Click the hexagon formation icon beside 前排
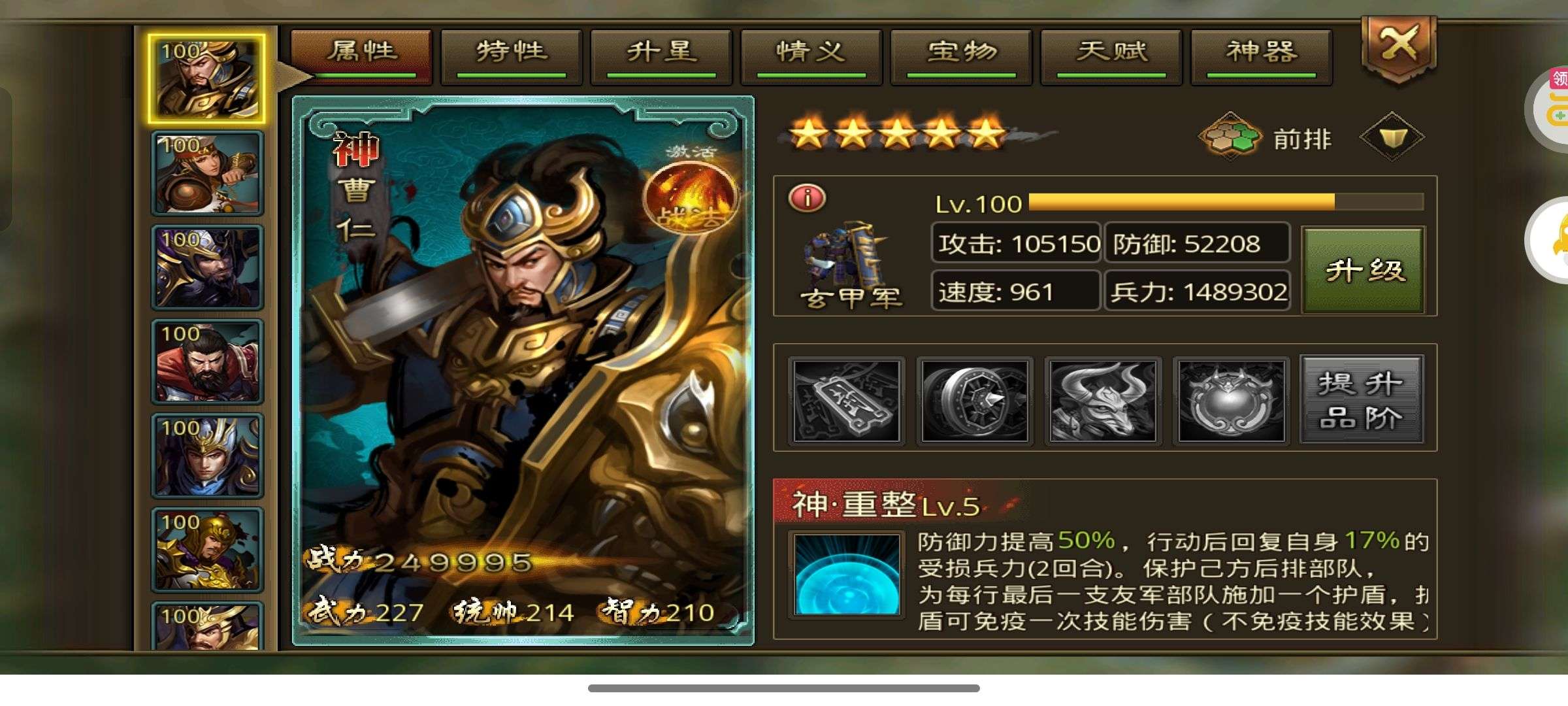The height and width of the screenshot is (706, 1568). click(1230, 136)
